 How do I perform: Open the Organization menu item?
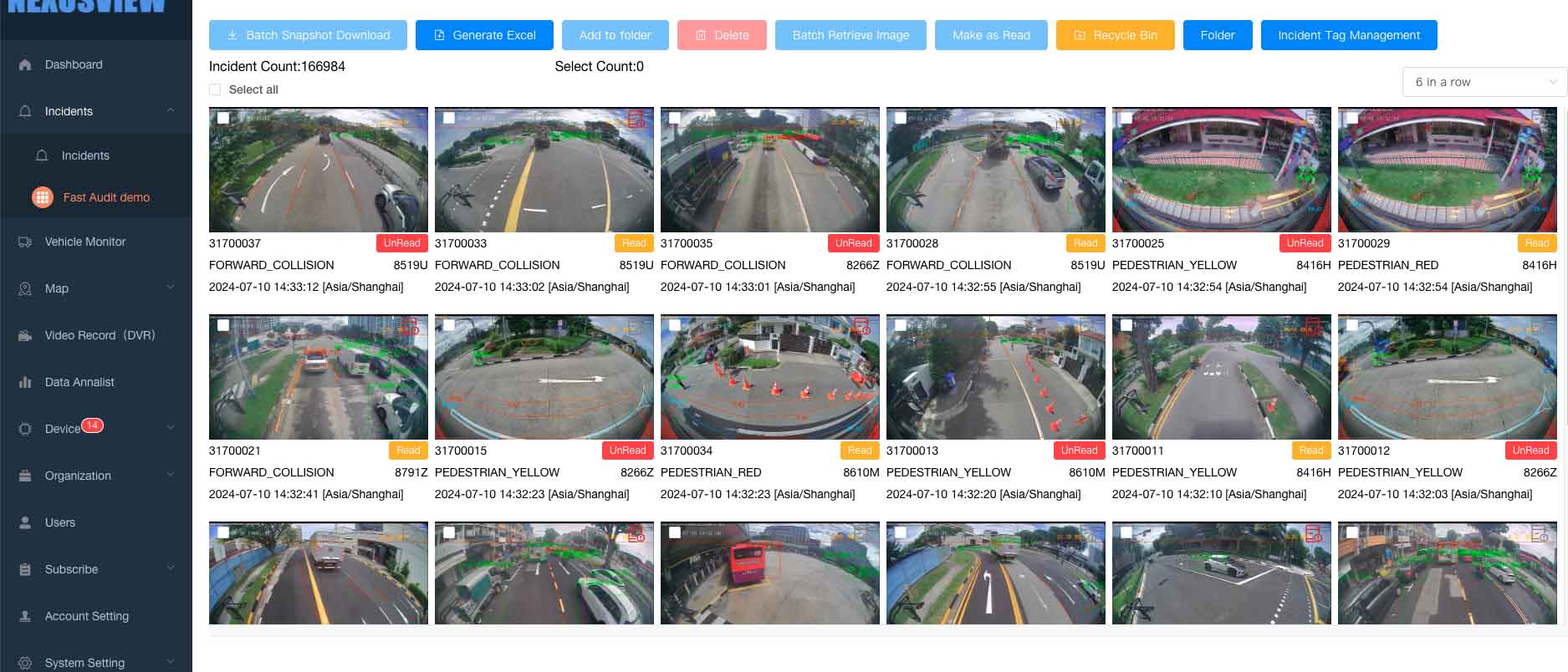pyautogui.click(x=78, y=476)
